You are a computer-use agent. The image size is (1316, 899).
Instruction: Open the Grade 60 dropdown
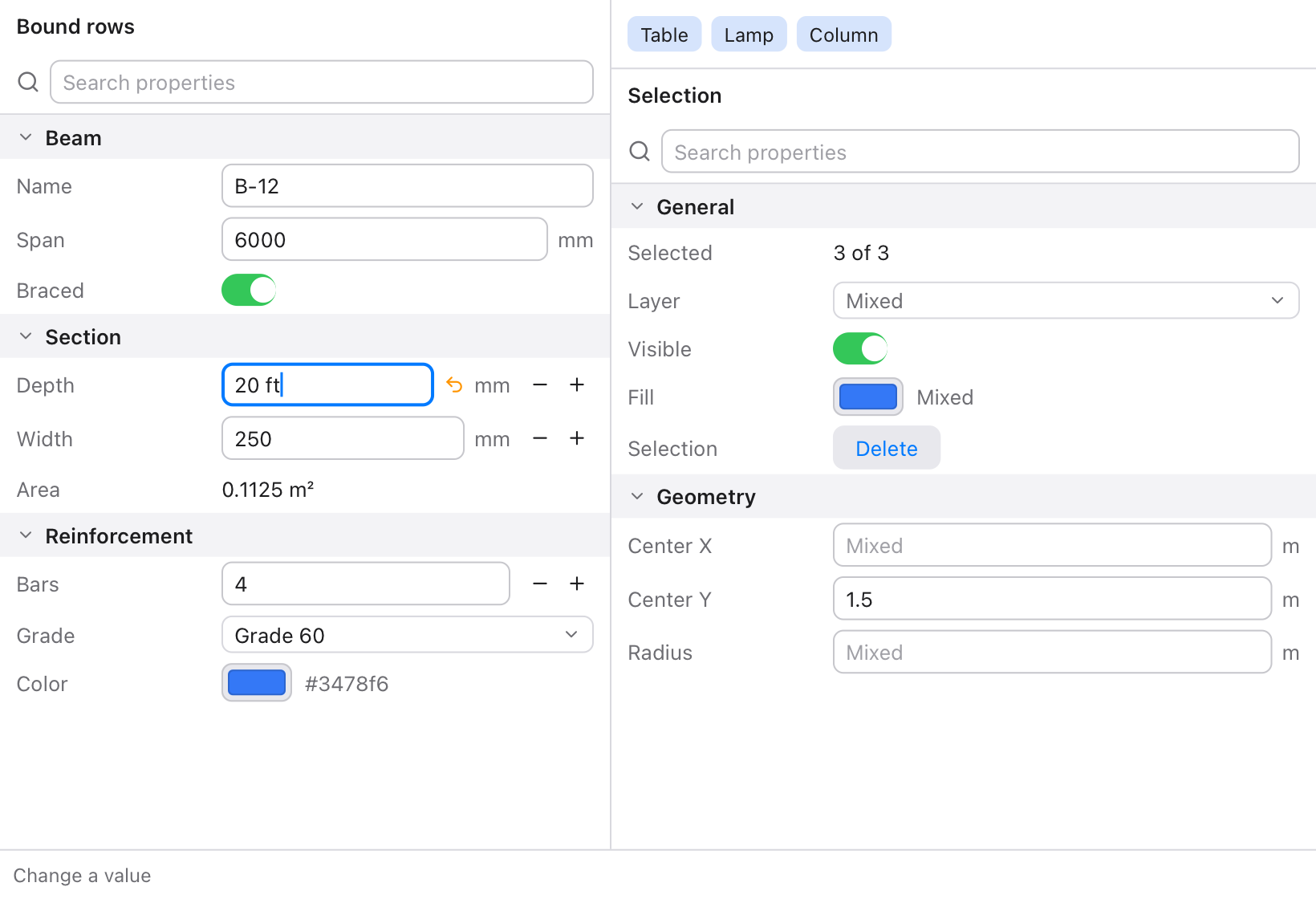(x=408, y=635)
